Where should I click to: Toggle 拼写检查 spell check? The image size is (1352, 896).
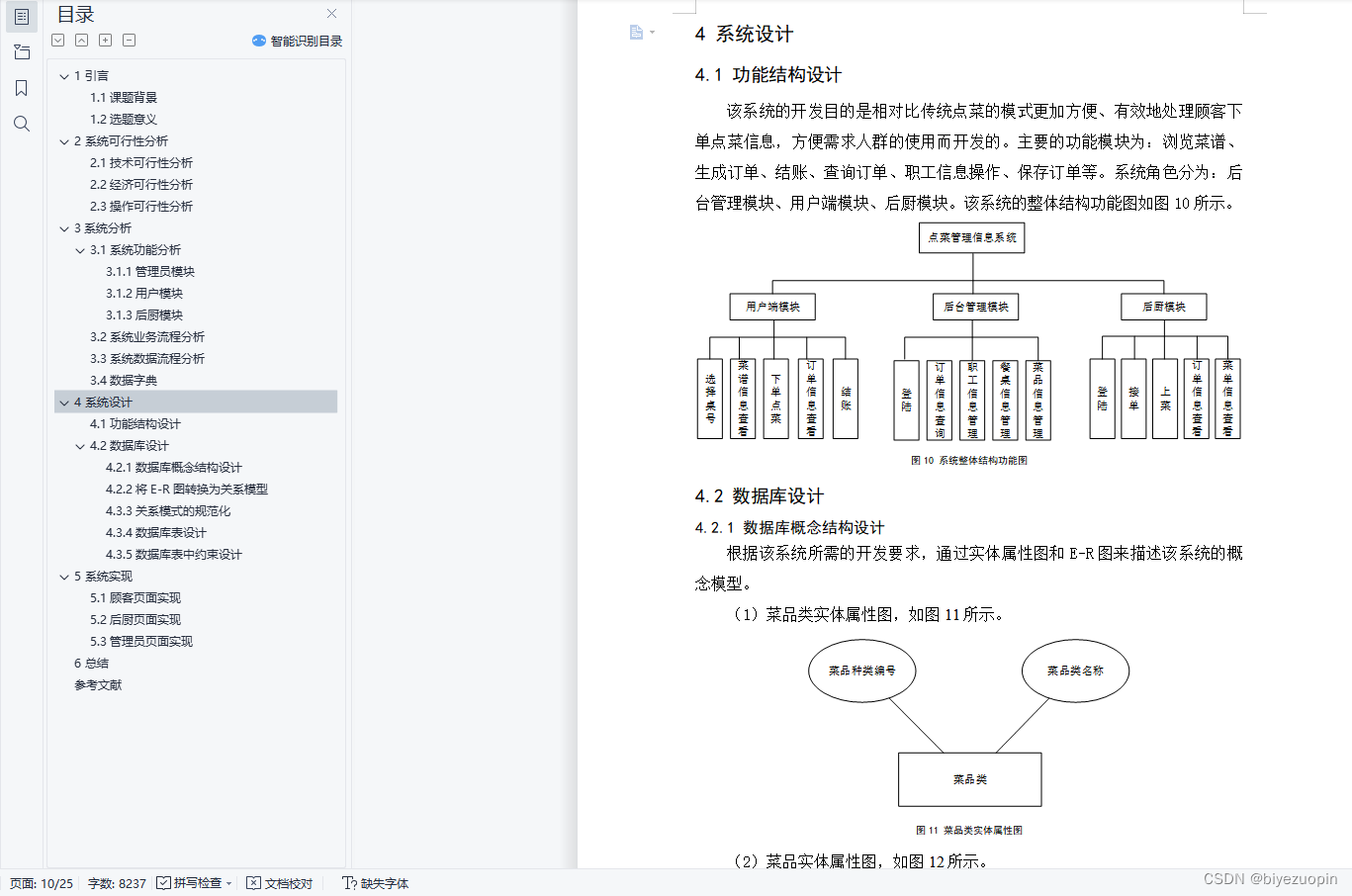189,883
